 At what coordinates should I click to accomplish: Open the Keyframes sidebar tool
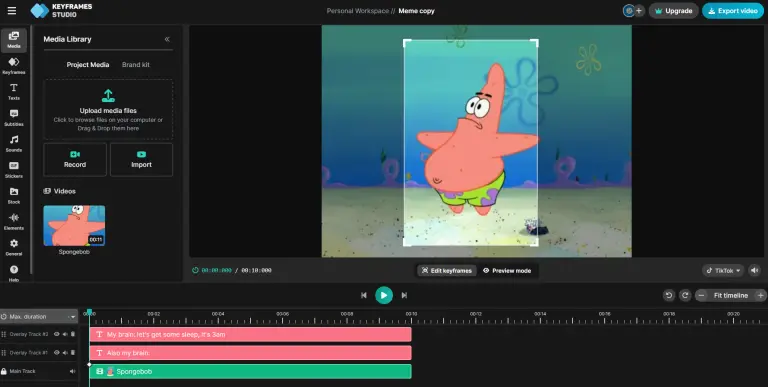click(x=14, y=66)
